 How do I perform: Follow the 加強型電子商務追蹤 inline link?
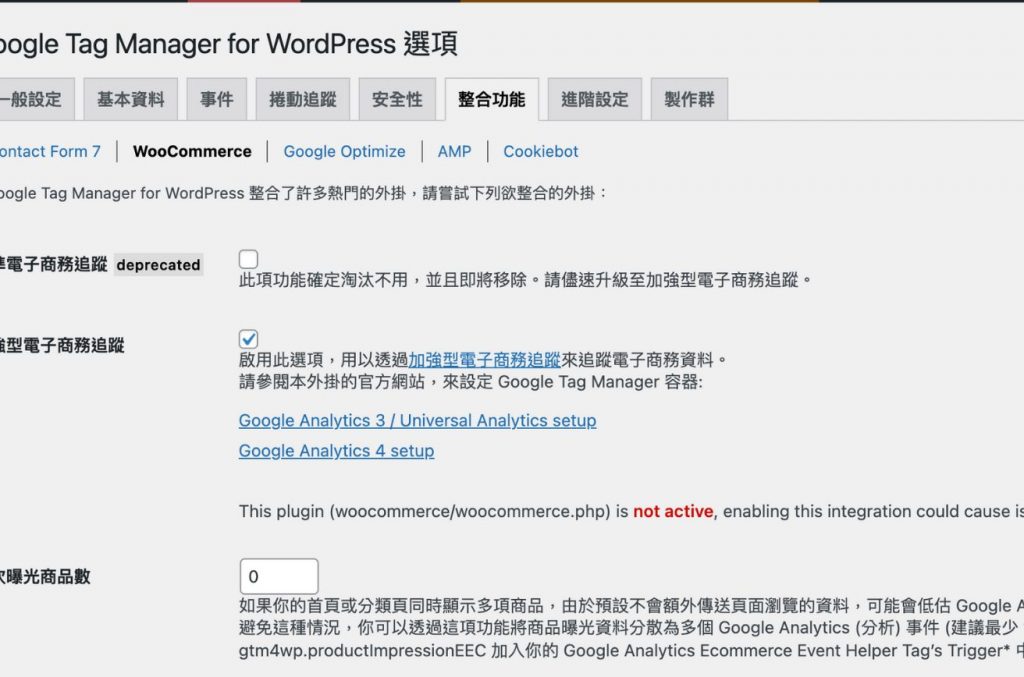coord(485,360)
